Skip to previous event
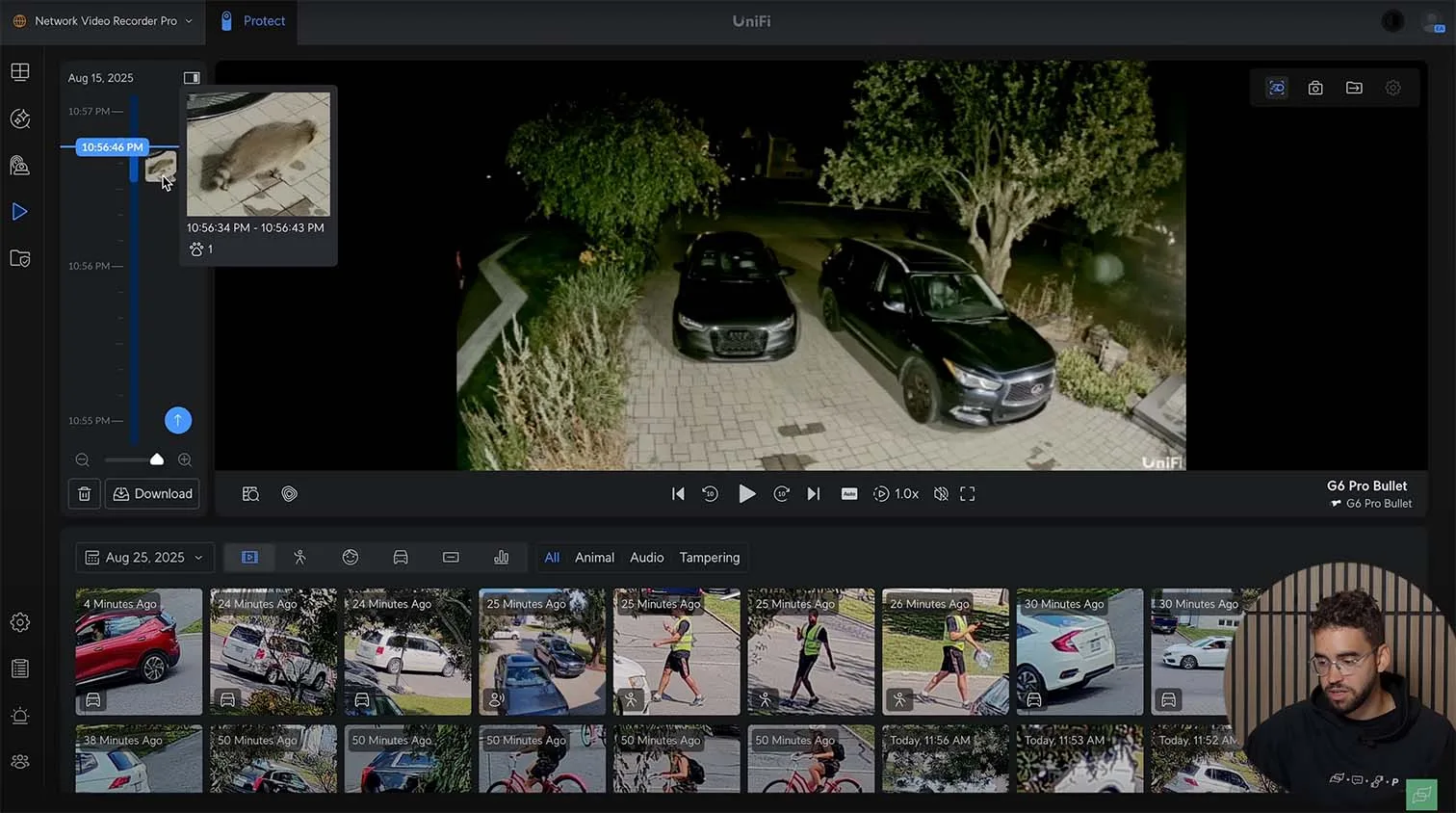The height and width of the screenshot is (813, 1456). [x=678, y=494]
